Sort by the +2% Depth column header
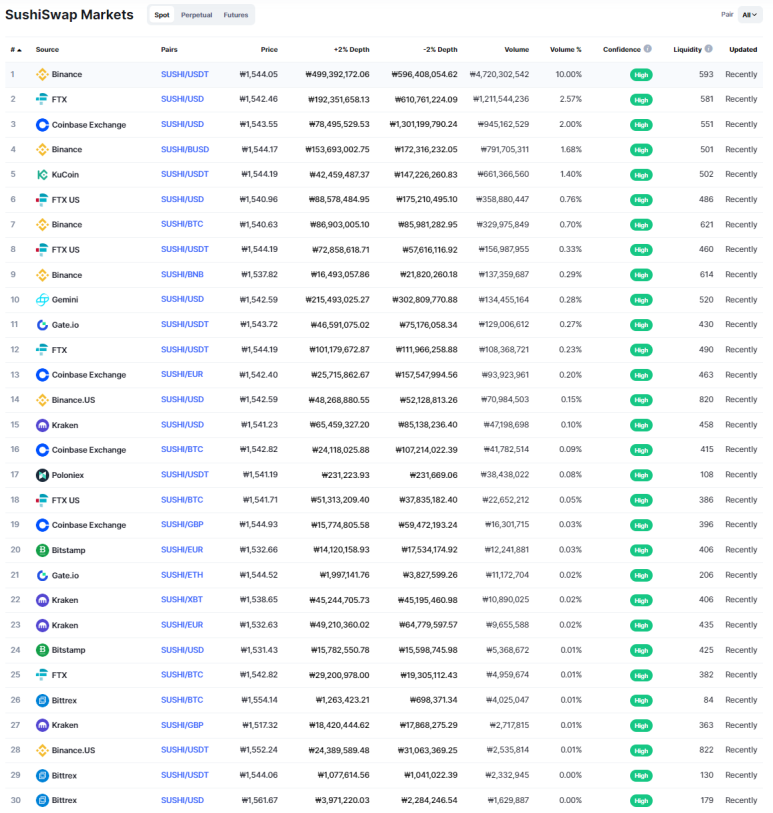The image size is (773, 813). [352, 50]
